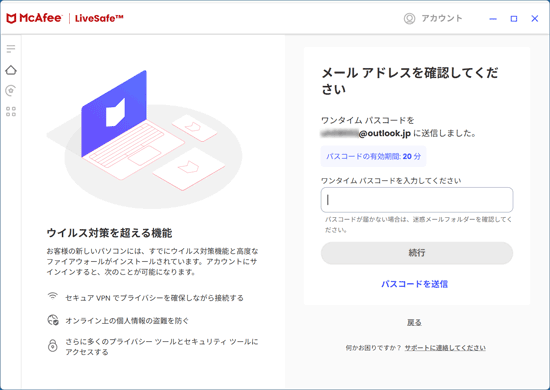Image resolution: width=550 pixels, height=390 pixels.
Task: Click the パスコードを送信 resend link
Action: point(415,284)
